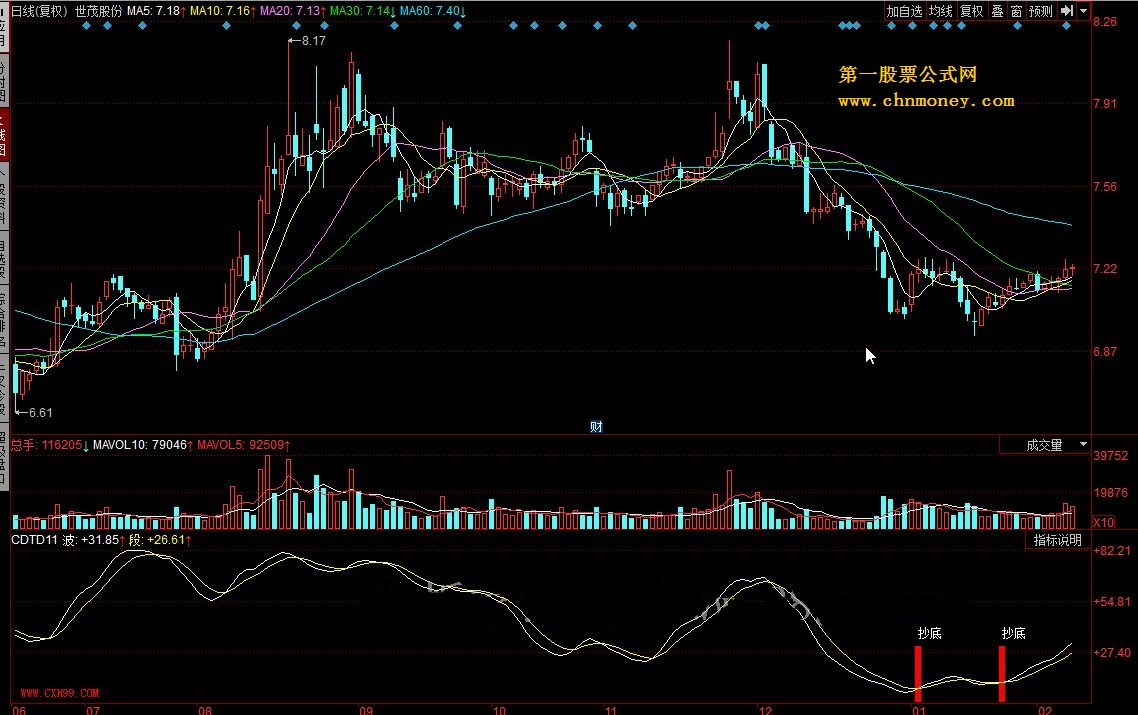This screenshot has height=715, width=1138.
Task: Click the 日线(复权) period label
Action: click(39, 11)
